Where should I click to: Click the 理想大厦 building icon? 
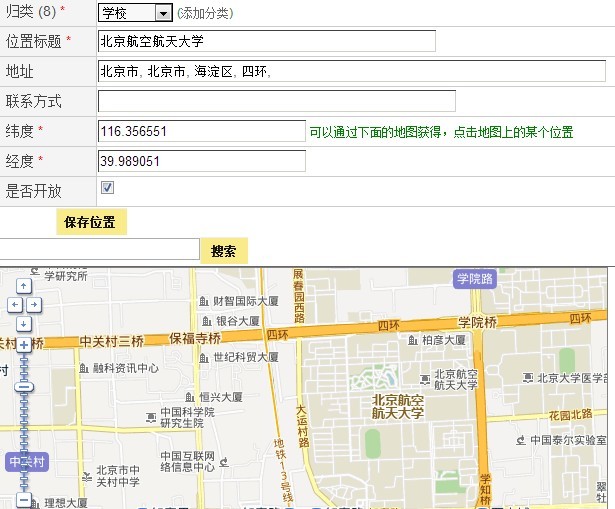coord(35,503)
